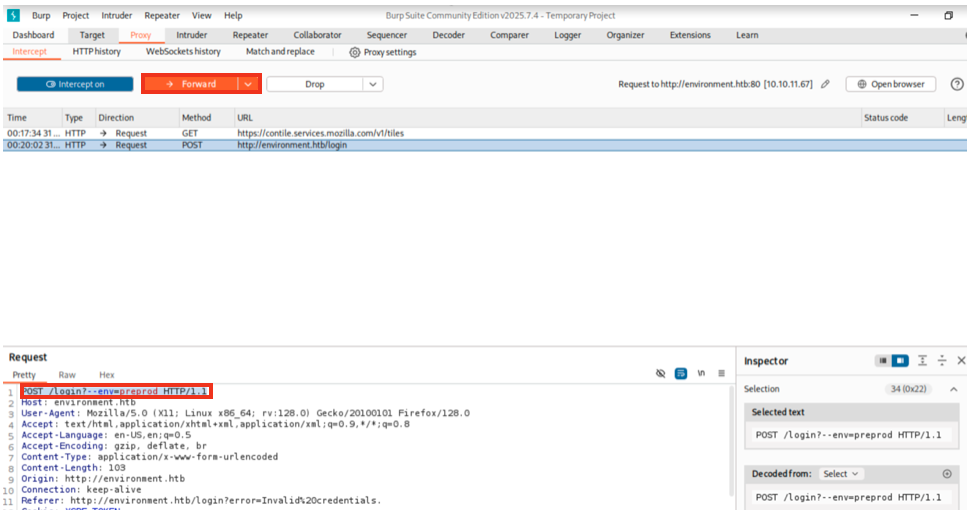This screenshot has width=974, height=519.
Task: Click the Burp Suite logo icon
Action: (13, 16)
